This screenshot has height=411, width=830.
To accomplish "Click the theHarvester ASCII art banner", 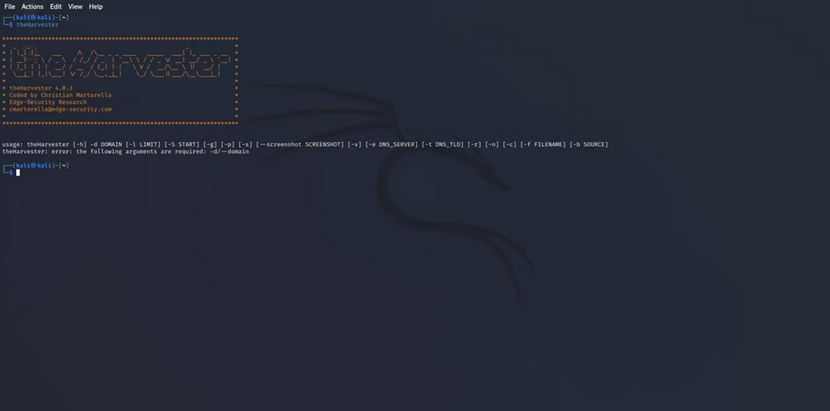I will pos(120,62).
